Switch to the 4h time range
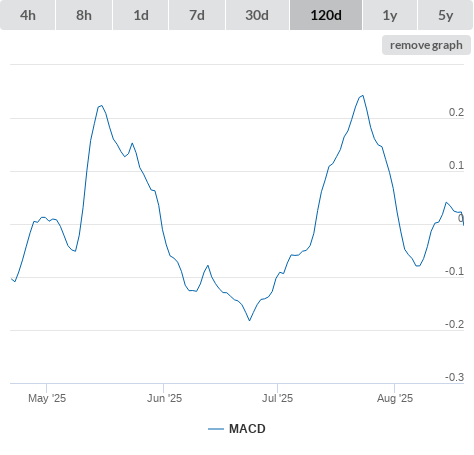Image resolution: width=474 pixels, height=455 pixels. coord(28,15)
